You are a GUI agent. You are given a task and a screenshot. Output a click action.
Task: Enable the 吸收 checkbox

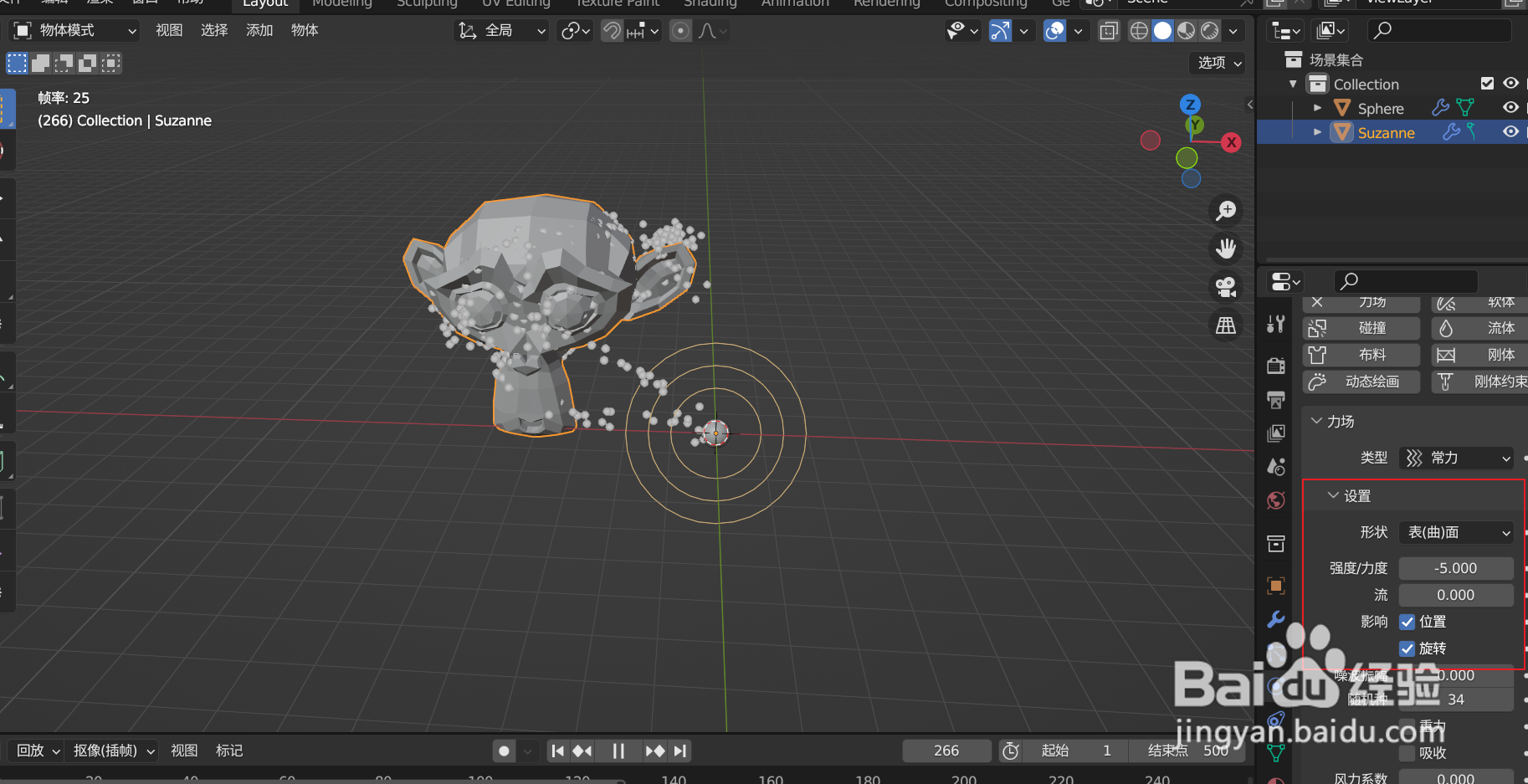[1408, 753]
